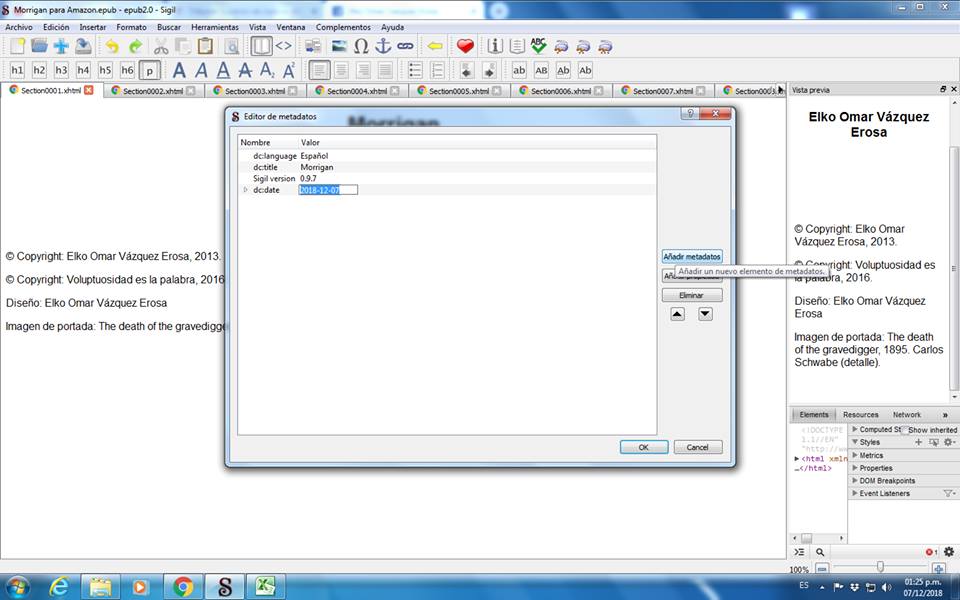960x600 pixels.
Task: Expand the Event Listeners section
Action: point(855,493)
